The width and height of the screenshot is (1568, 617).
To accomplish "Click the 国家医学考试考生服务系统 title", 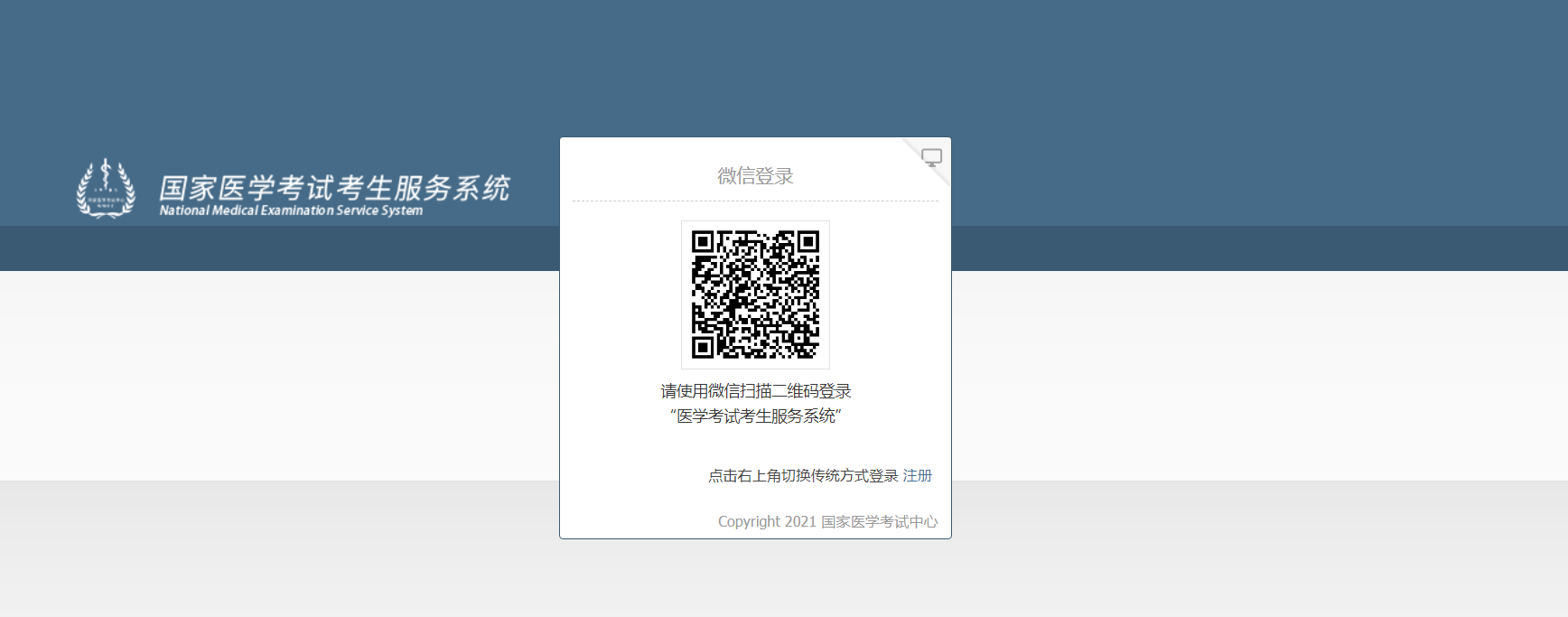I will coord(334,188).
